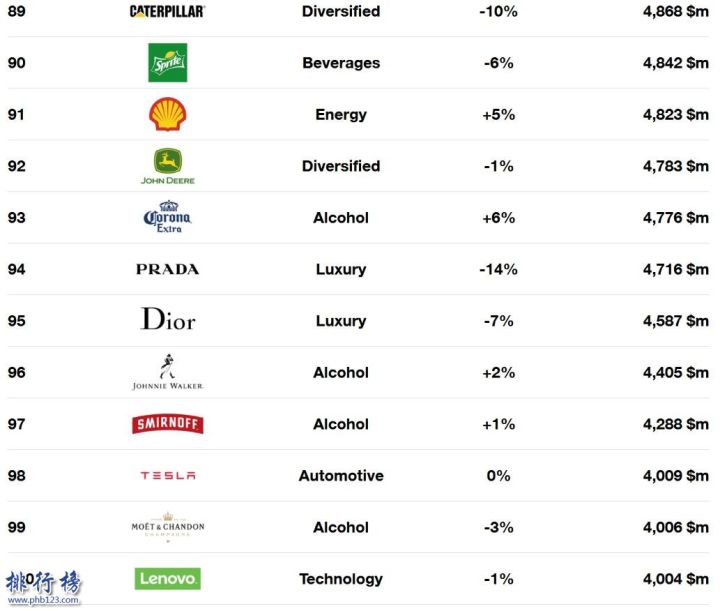Screen dimensions: 720x611
Task: Select the Johnnie Walker striding man logo
Action: click(x=168, y=372)
